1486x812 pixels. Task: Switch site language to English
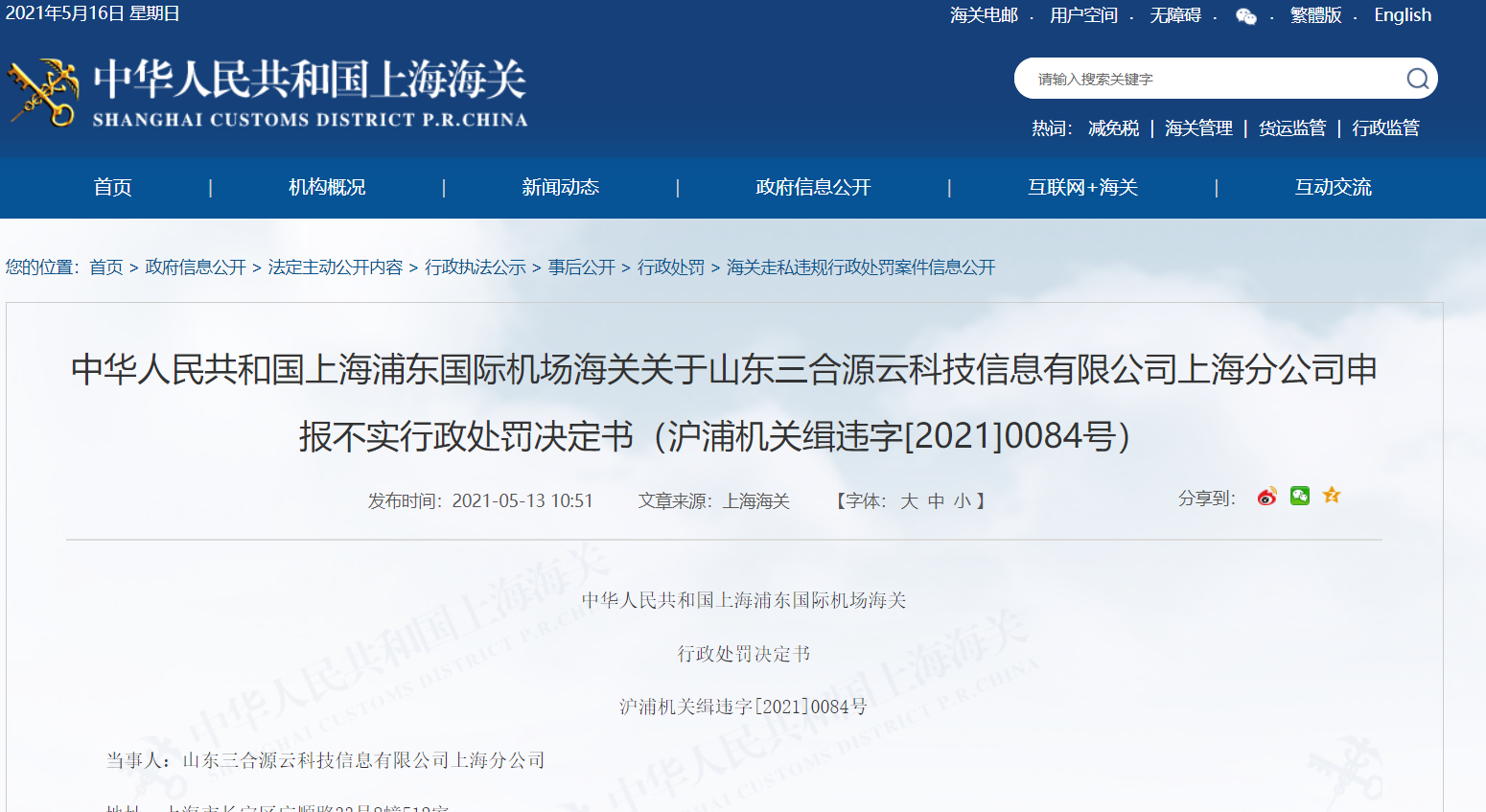(x=1402, y=15)
